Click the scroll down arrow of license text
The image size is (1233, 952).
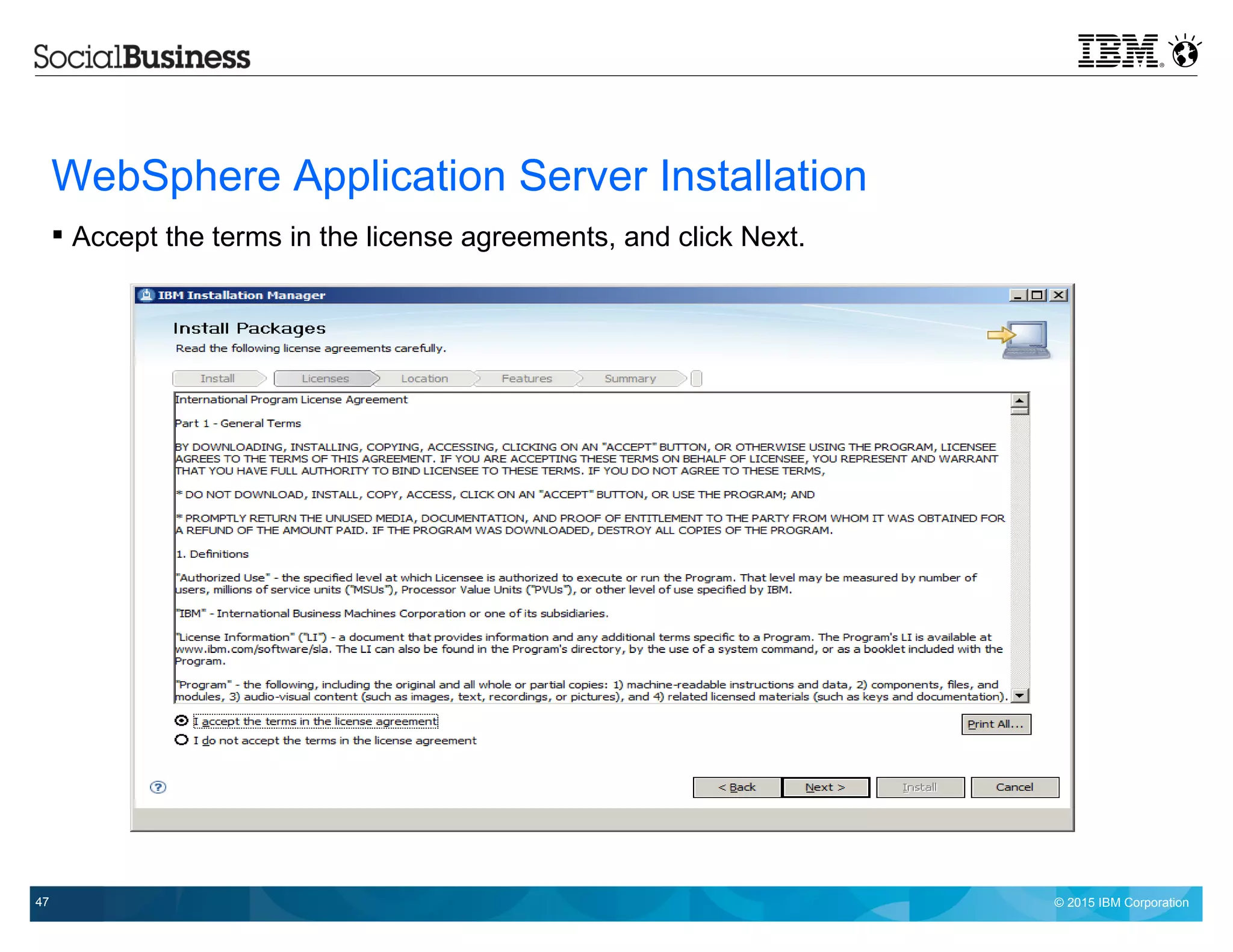(1020, 696)
